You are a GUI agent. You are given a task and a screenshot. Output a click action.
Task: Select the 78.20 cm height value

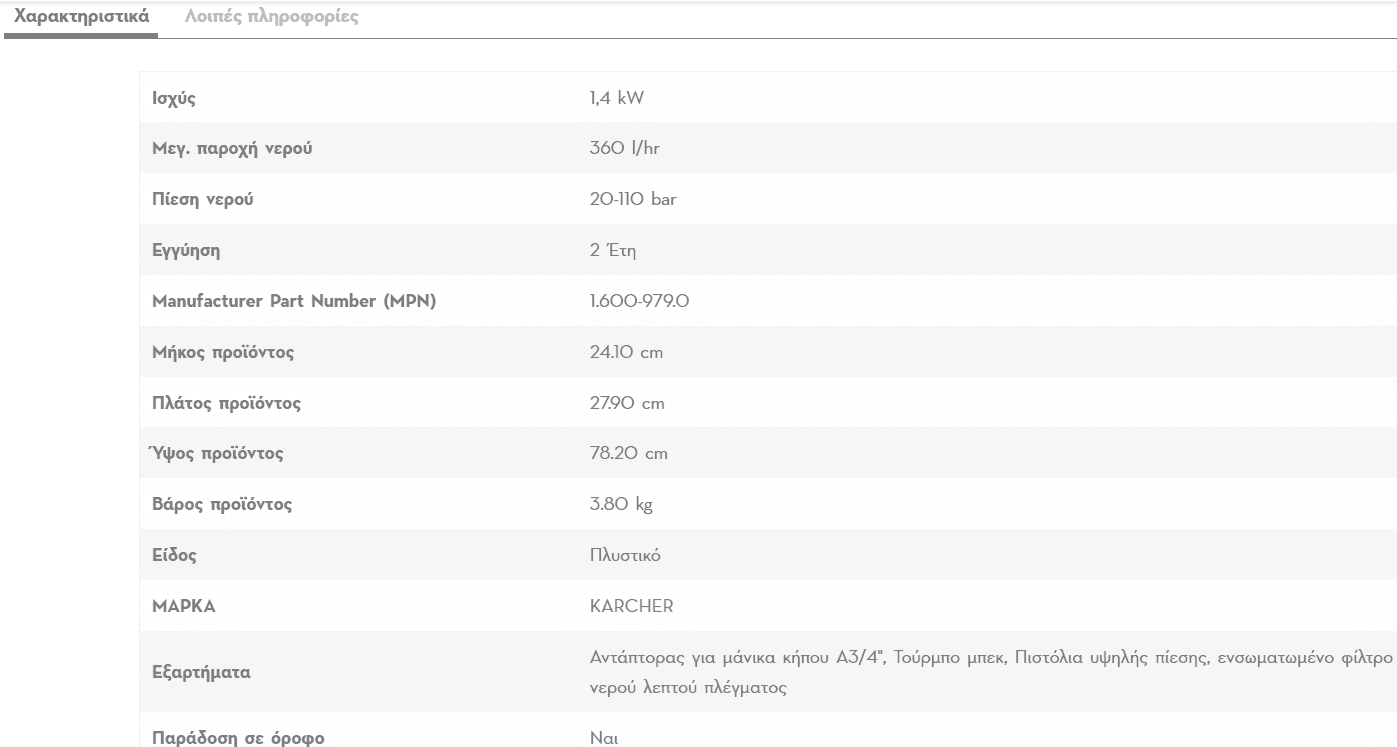coord(629,453)
